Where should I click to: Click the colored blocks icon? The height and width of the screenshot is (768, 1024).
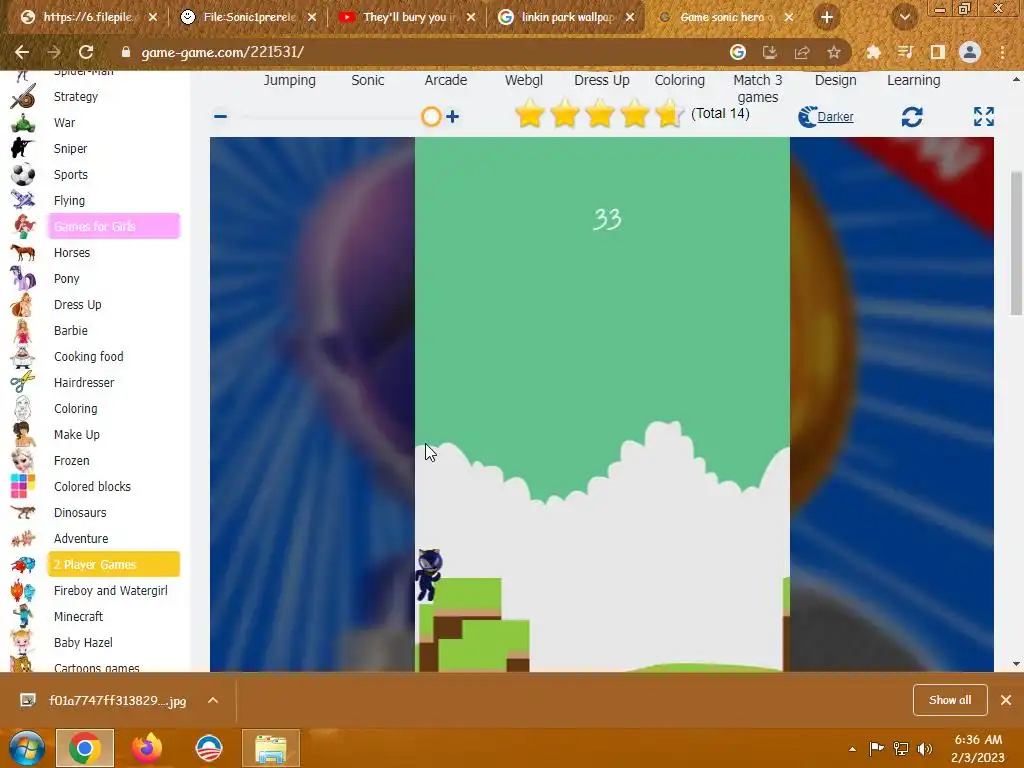23,487
